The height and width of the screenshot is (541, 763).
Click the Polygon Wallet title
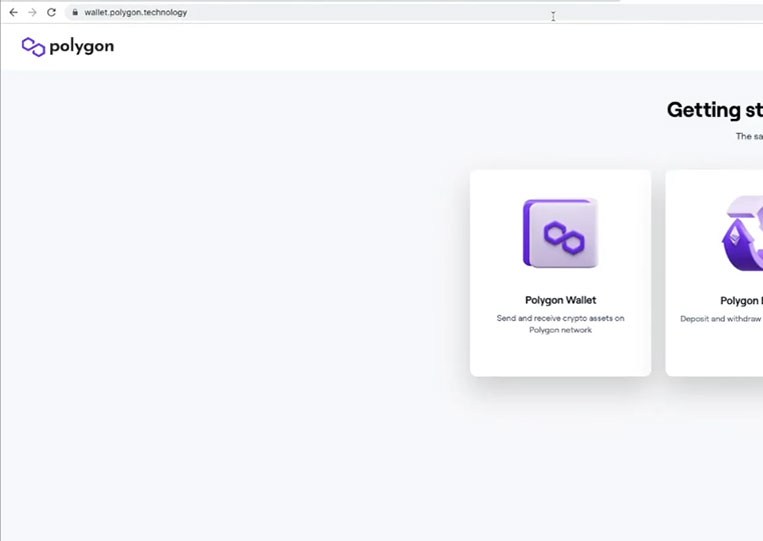(561, 300)
